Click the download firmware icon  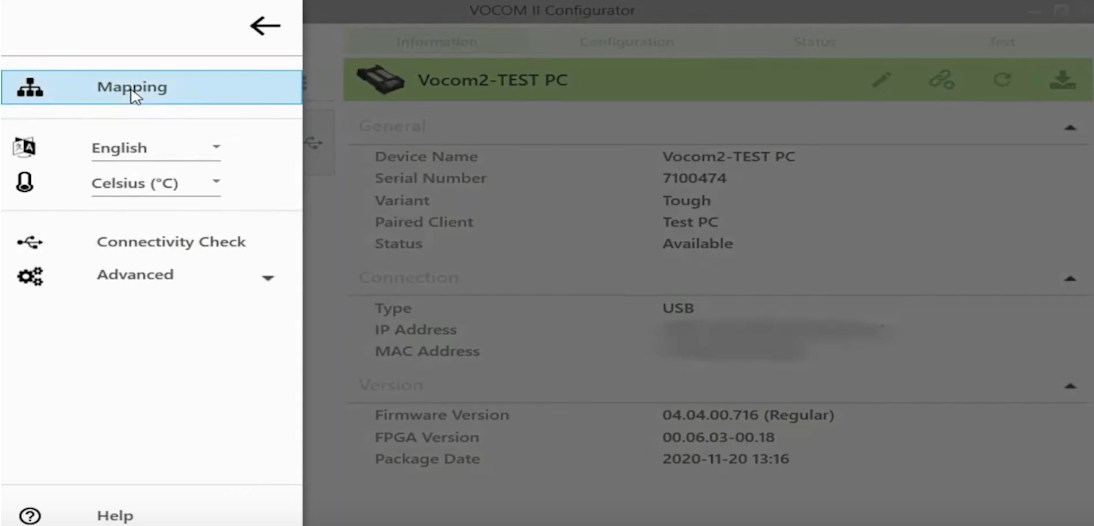pyautogui.click(x=1063, y=80)
